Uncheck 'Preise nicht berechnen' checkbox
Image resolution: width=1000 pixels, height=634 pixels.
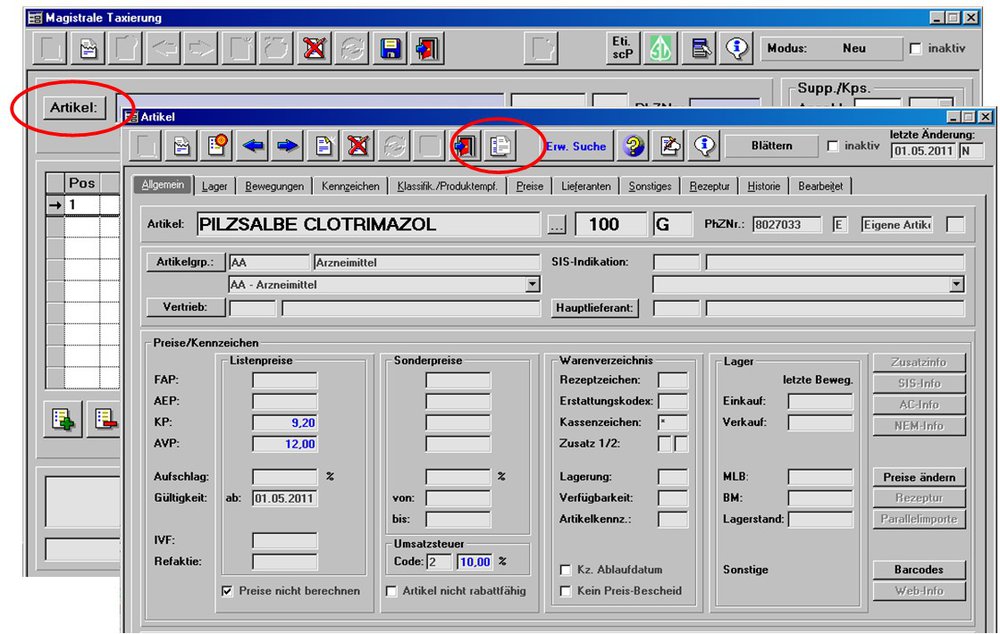(226, 591)
